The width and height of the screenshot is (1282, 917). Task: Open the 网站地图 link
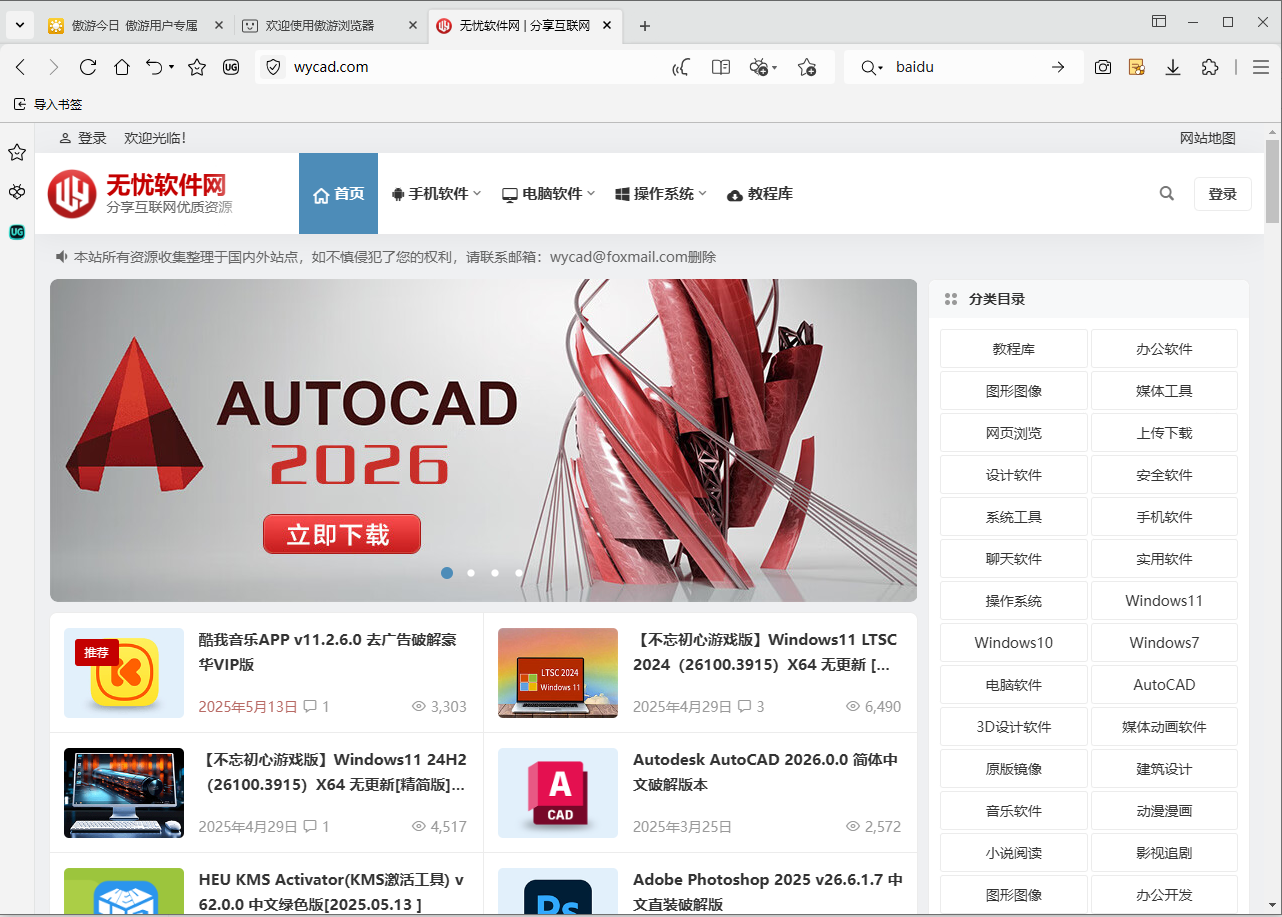[1208, 137]
